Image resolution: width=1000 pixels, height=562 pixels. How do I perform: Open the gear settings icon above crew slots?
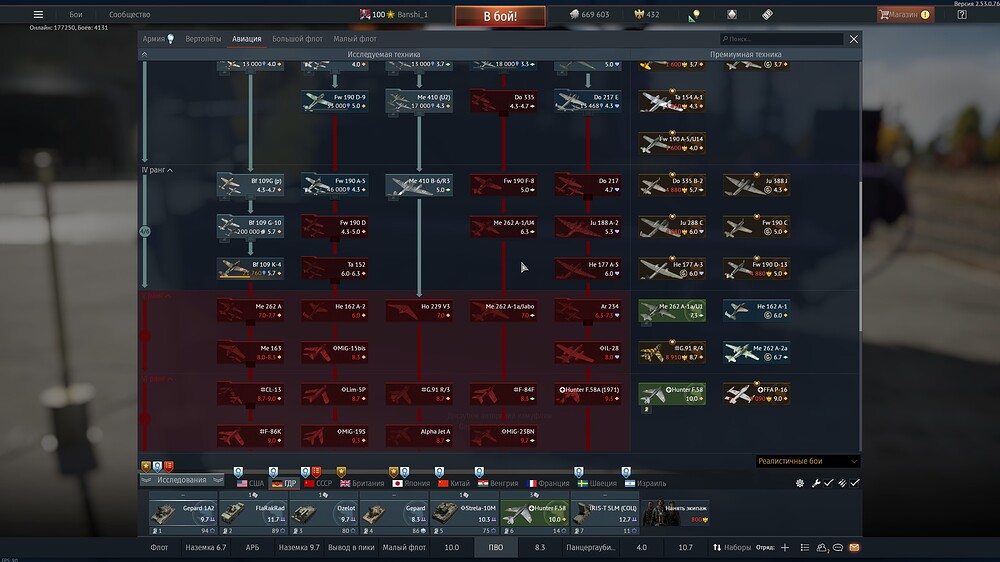point(800,483)
